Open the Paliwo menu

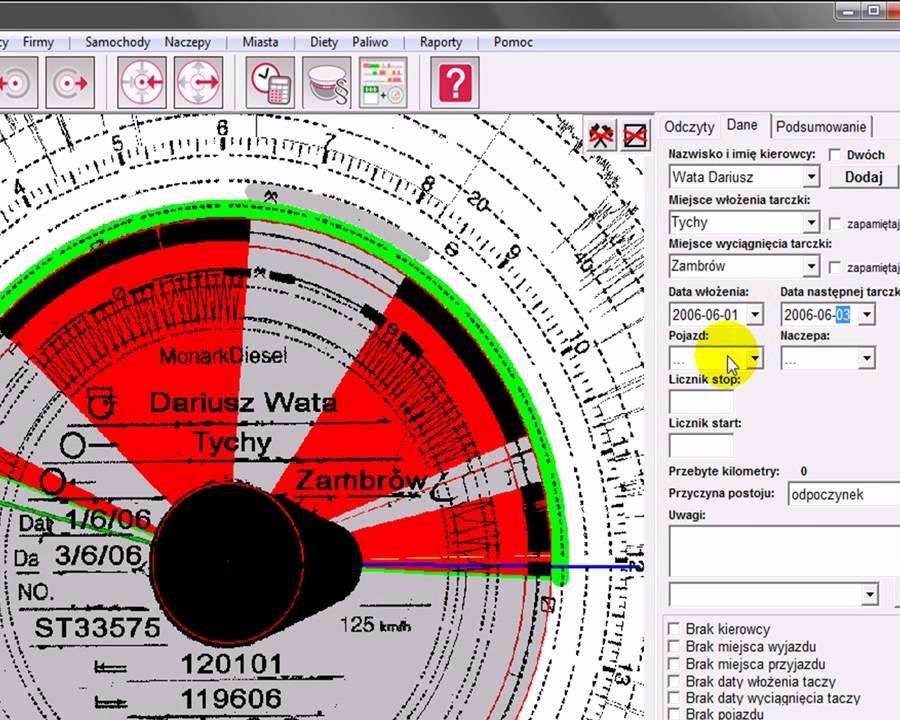coord(370,42)
